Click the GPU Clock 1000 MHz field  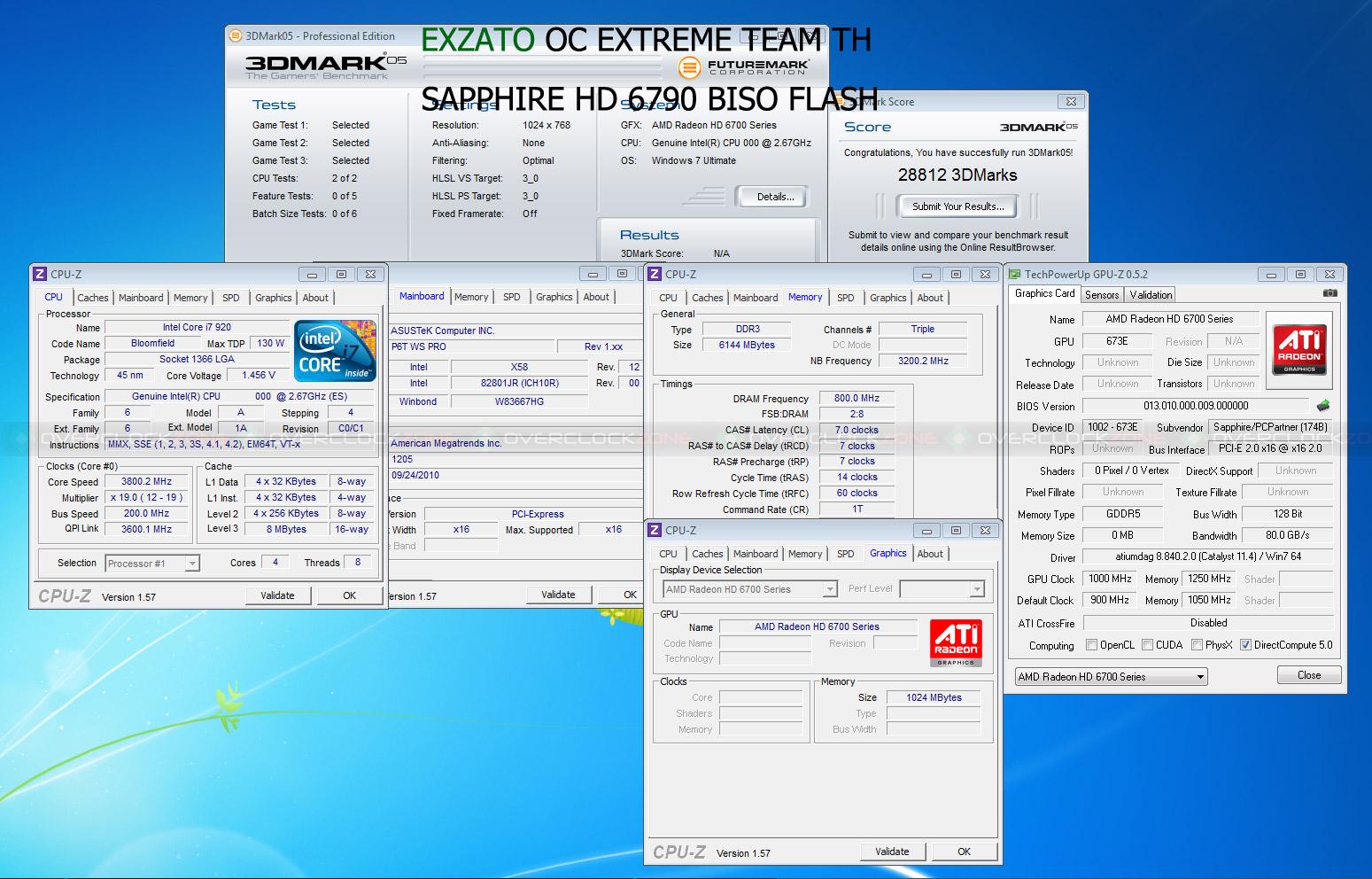click(1110, 579)
